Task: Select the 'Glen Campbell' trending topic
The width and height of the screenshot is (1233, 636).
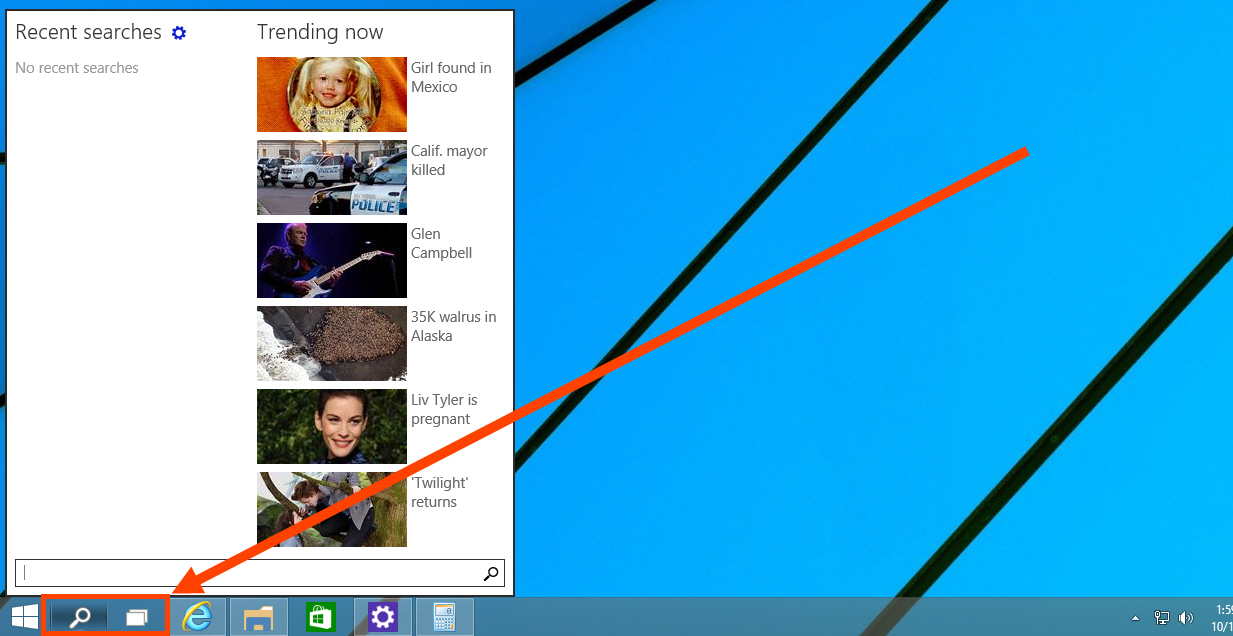Action: 331,260
